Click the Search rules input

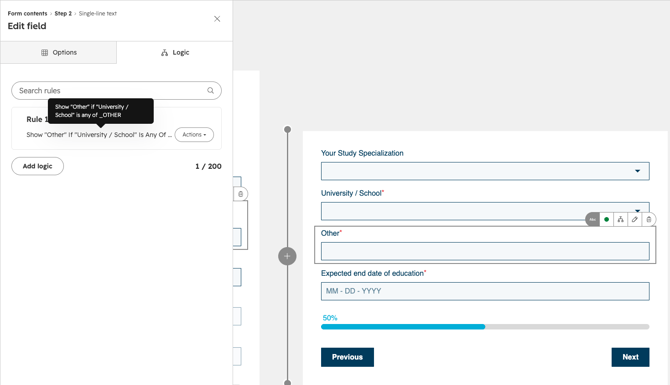pos(116,91)
